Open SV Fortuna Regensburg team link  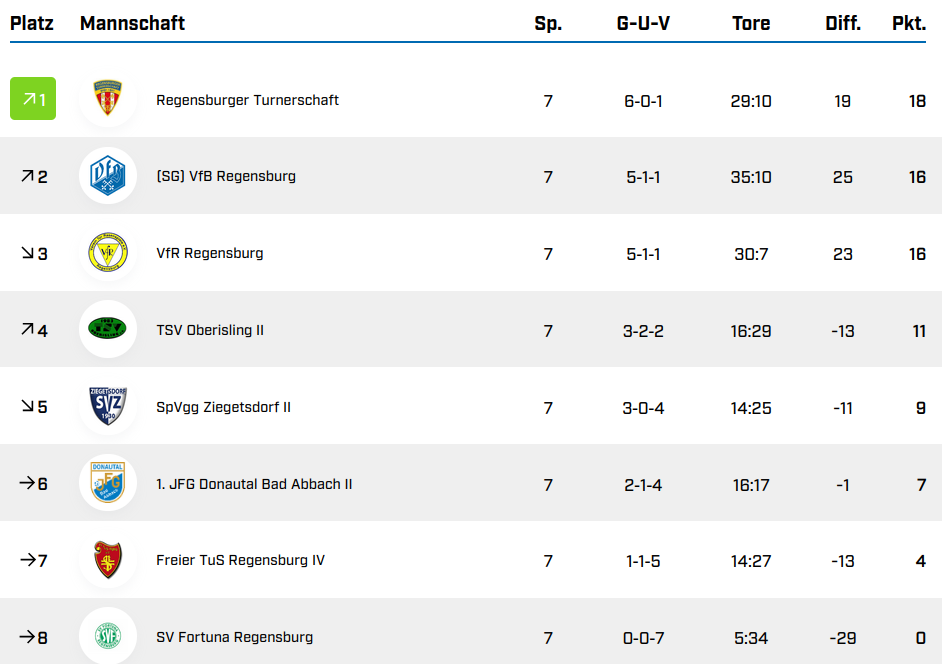(x=234, y=637)
